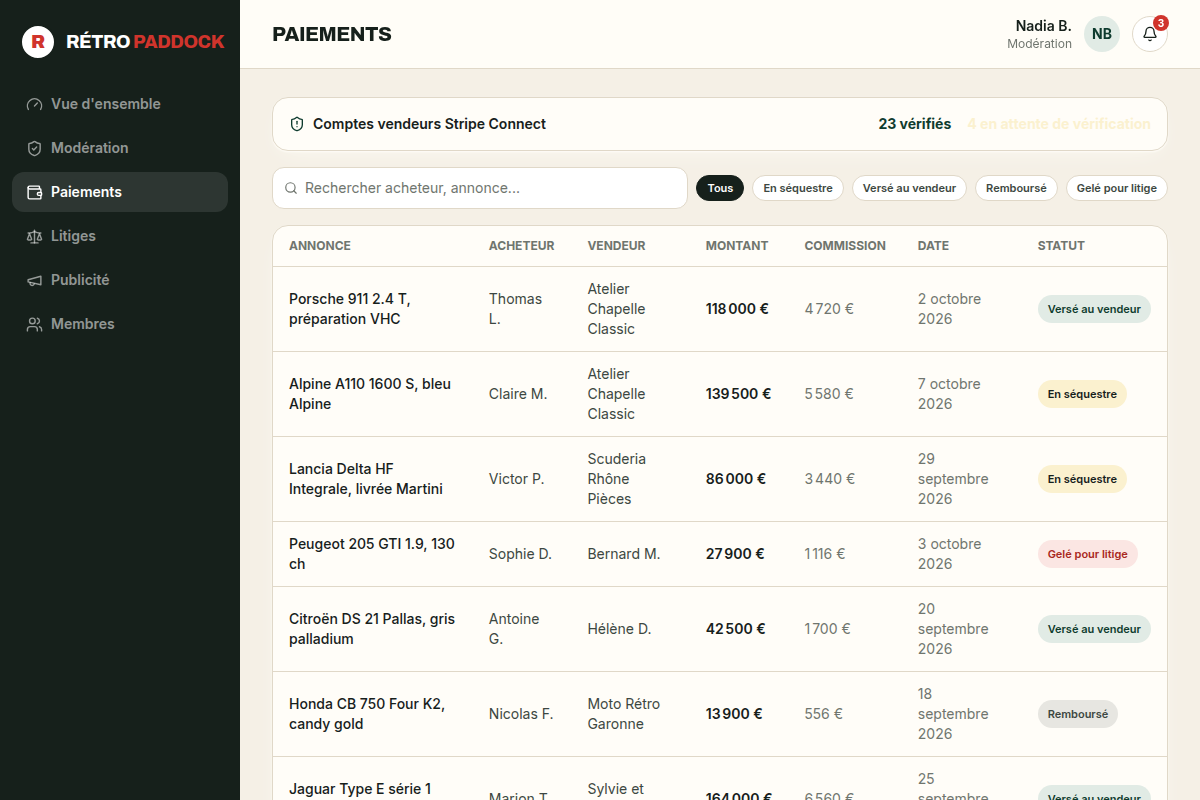This screenshot has height=800, width=1200.
Task: Click seller Moto Rétro Garonne
Action: click(x=624, y=714)
